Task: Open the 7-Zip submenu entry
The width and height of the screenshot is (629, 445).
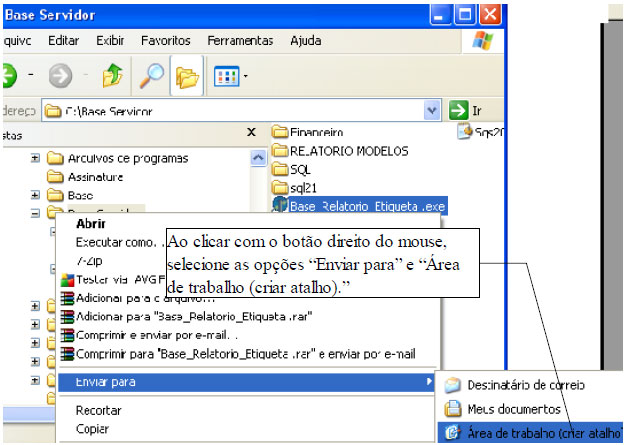Action: (x=89, y=261)
